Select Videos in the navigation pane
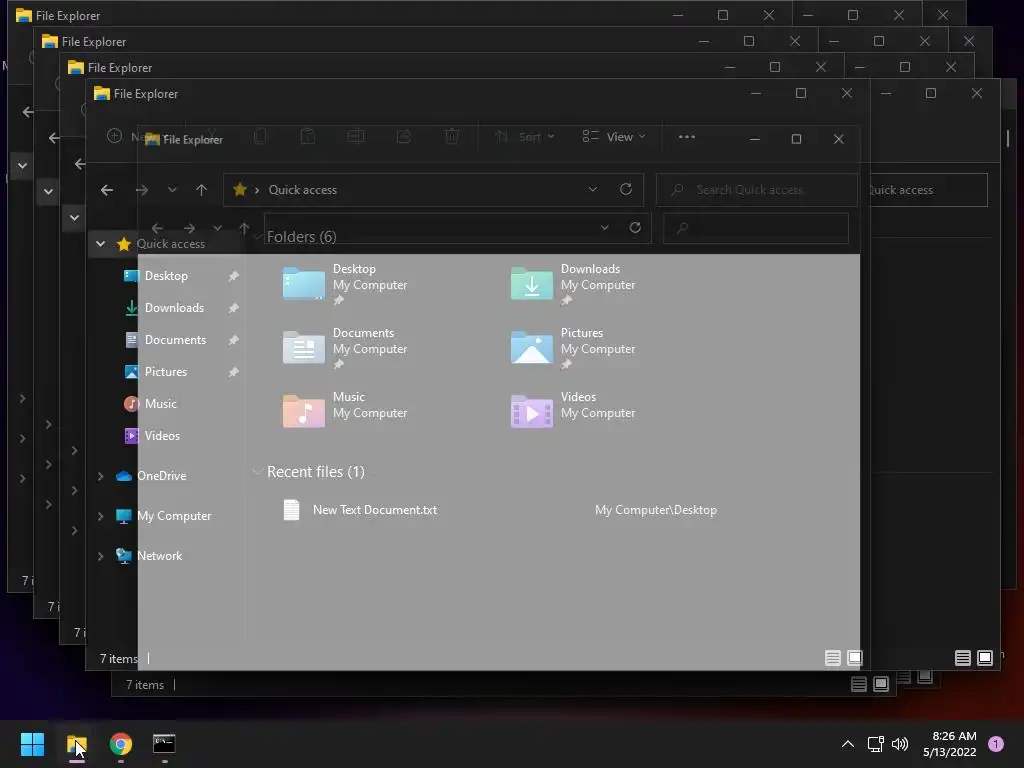 [162, 436]
